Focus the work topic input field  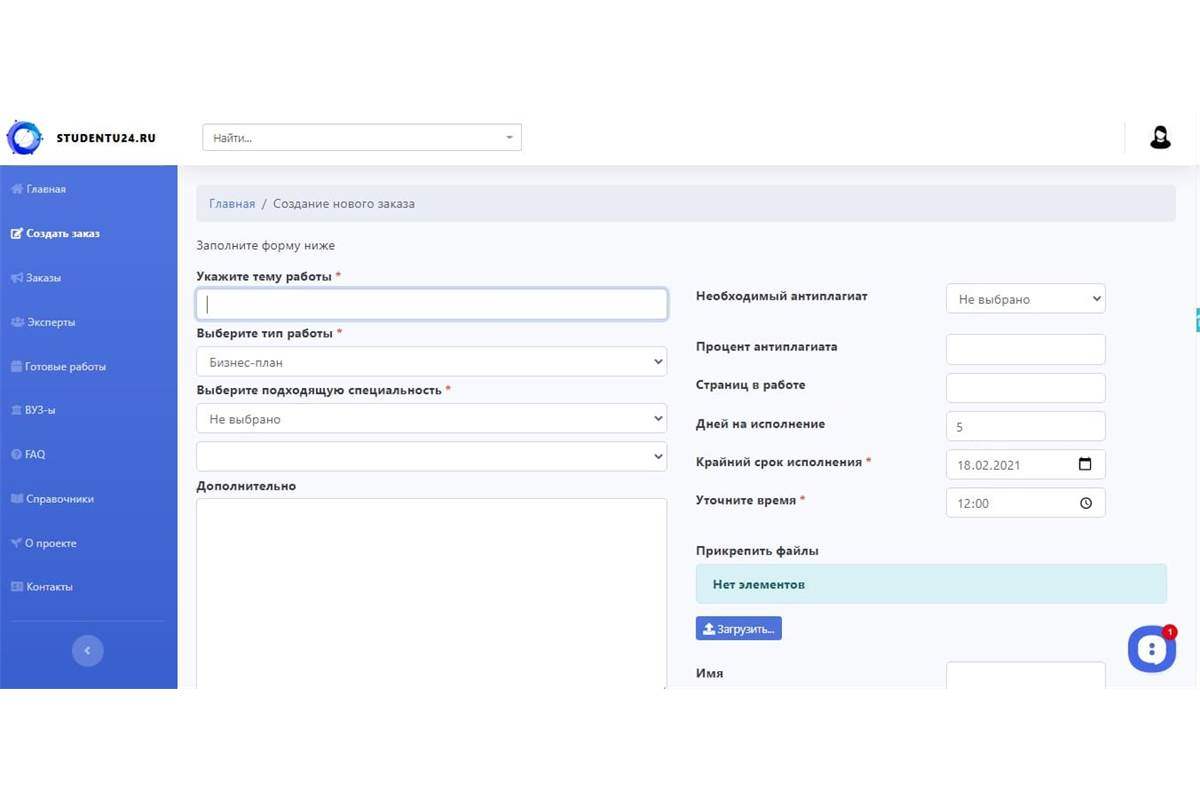(431, 304)
